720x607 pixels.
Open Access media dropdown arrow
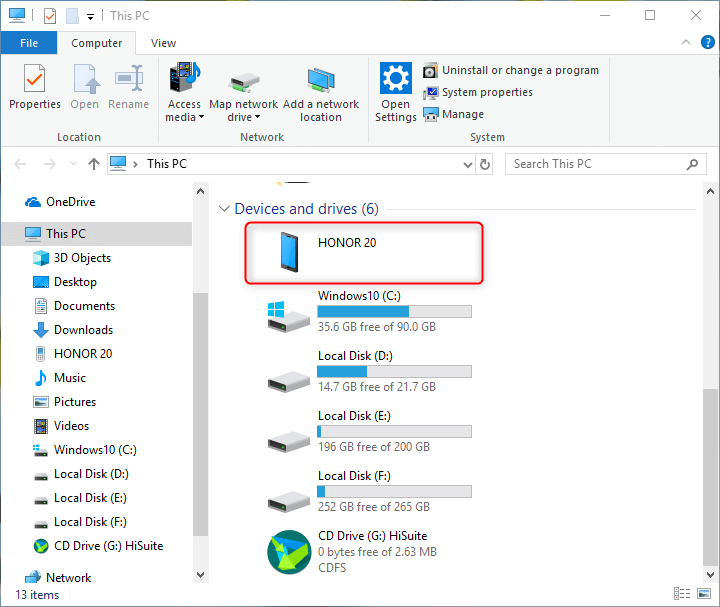tap(201, 118)
